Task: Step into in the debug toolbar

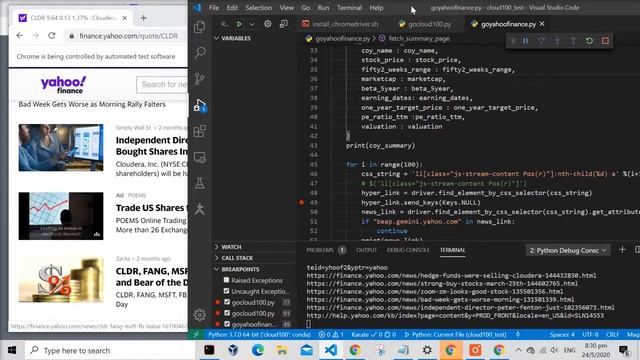Action: pyautogui.click(x=557, y=41)
